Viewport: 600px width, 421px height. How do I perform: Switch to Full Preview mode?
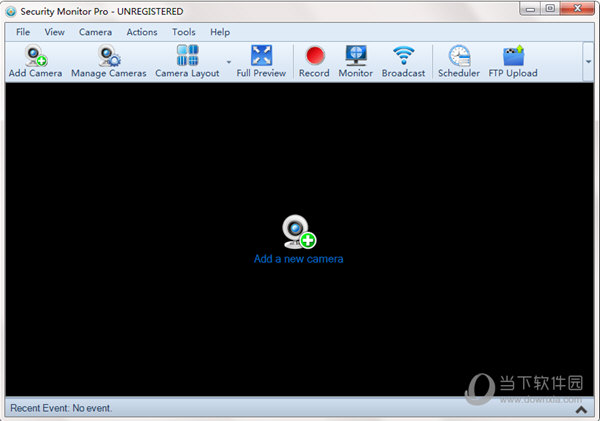pyautogui.click(x=261, y=62)
